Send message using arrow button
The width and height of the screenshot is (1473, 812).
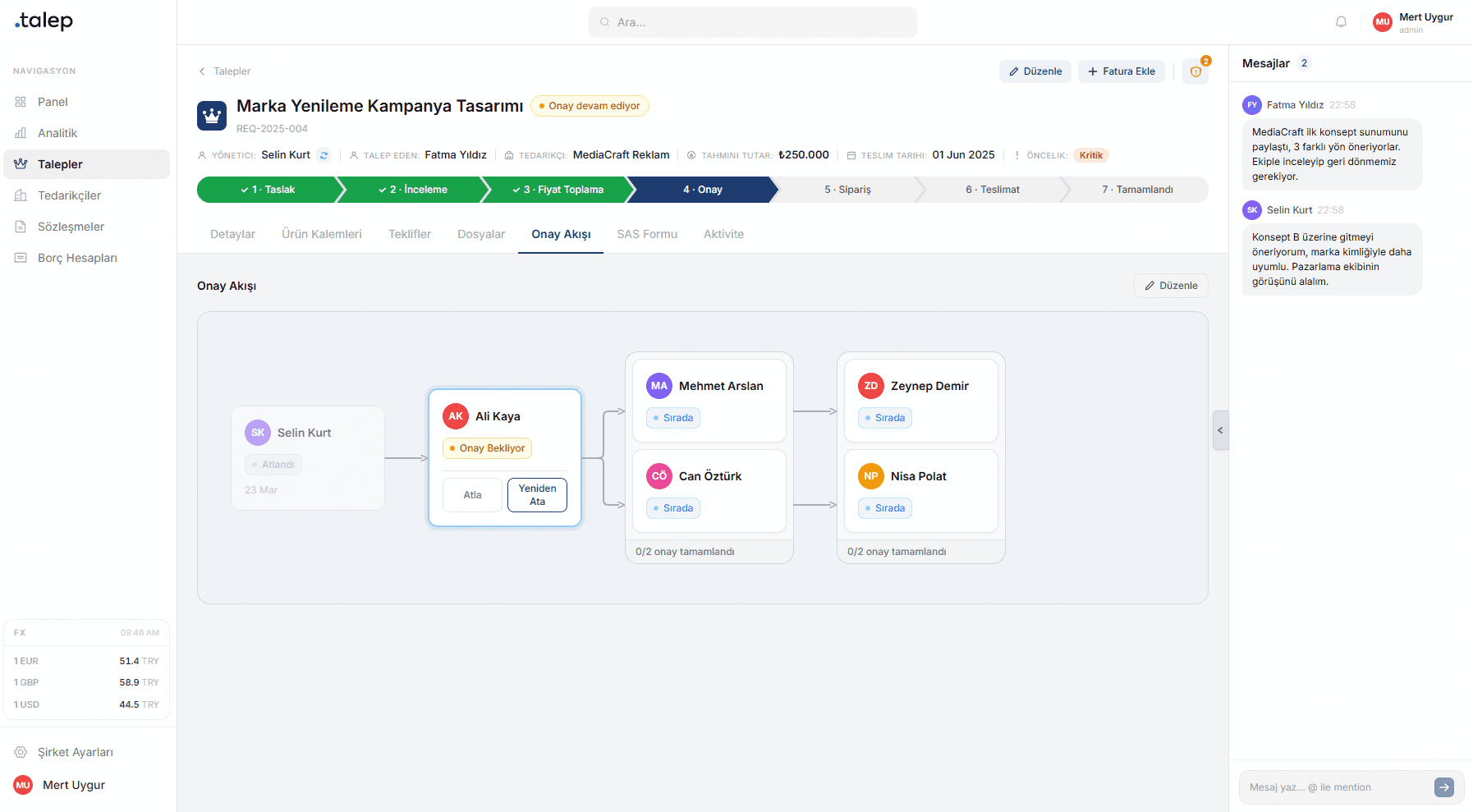pos(1443,787)
